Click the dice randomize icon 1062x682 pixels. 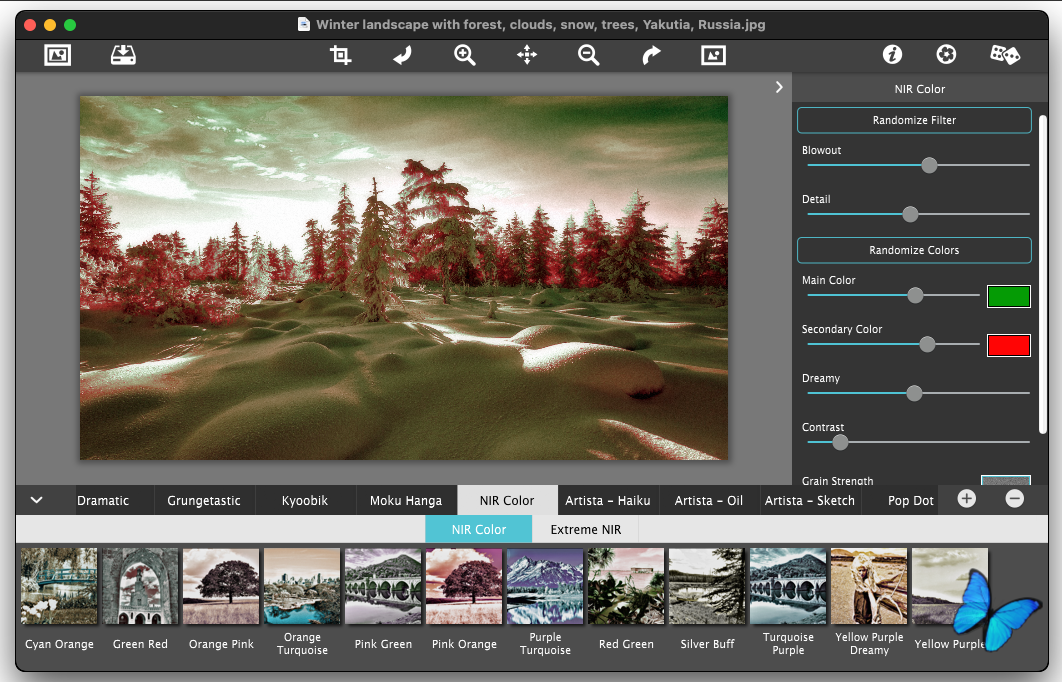1004,56
